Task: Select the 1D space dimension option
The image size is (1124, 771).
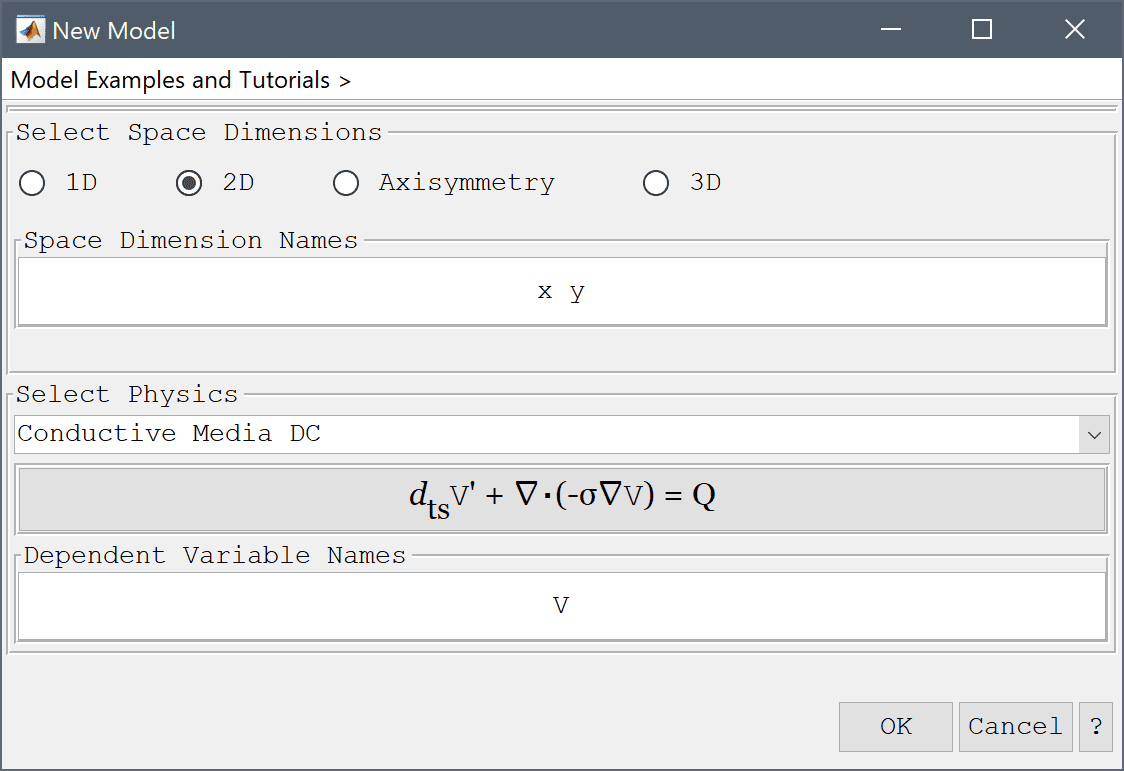Action: coord(32,183)
